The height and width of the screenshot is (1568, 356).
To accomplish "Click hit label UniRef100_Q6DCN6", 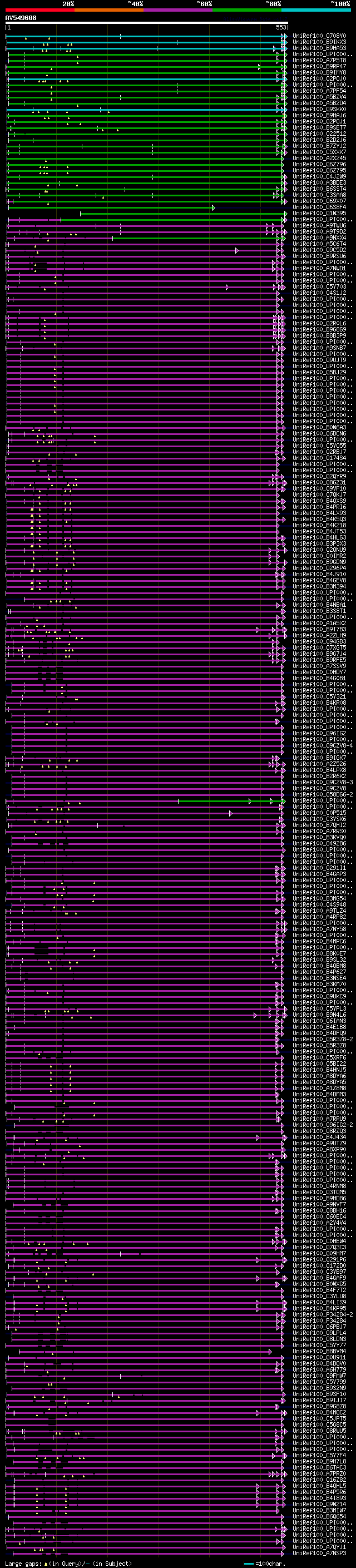I will (319, 433).
